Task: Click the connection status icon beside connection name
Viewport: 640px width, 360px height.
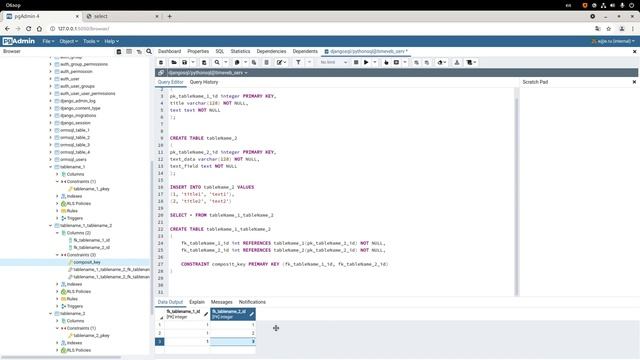Action: click(x=161, y=73)
